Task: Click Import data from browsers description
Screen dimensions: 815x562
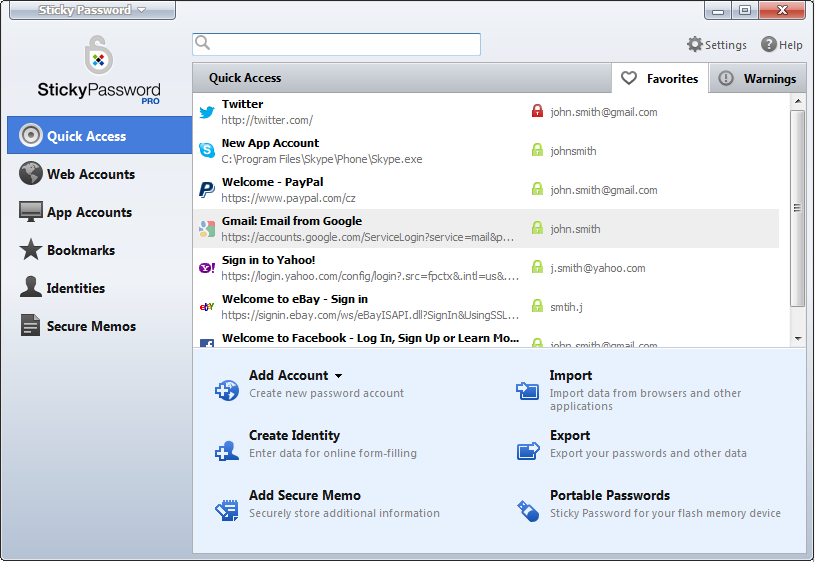Action: click(645, 399)
